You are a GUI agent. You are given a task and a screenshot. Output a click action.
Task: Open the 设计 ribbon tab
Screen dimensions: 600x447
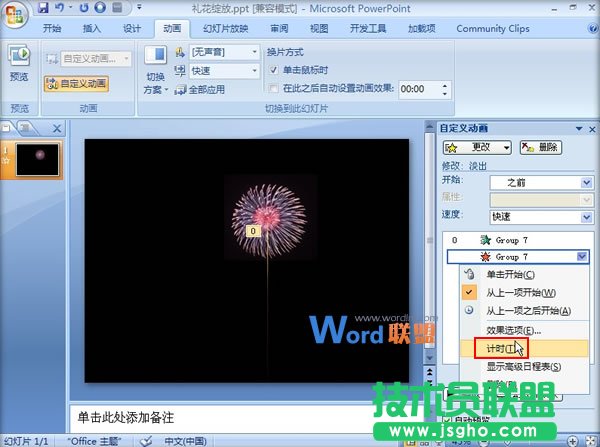[132, 29]
